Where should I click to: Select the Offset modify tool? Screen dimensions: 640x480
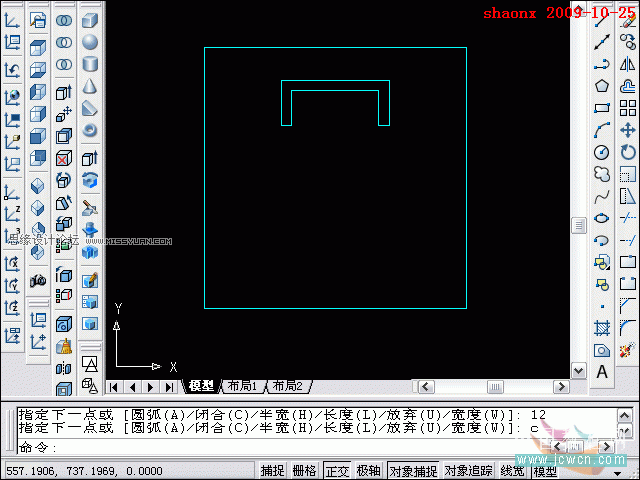click(628, 86)
